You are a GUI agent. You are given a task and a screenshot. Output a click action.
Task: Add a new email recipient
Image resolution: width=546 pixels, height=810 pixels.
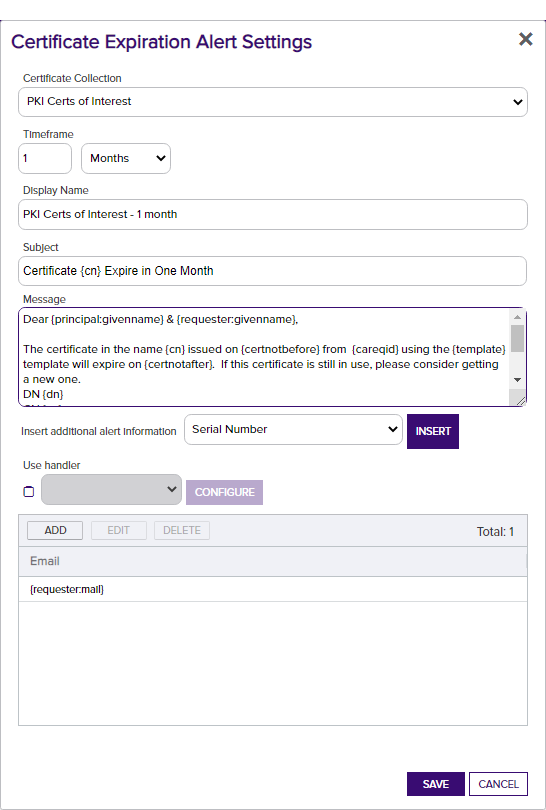click(55, 531)
